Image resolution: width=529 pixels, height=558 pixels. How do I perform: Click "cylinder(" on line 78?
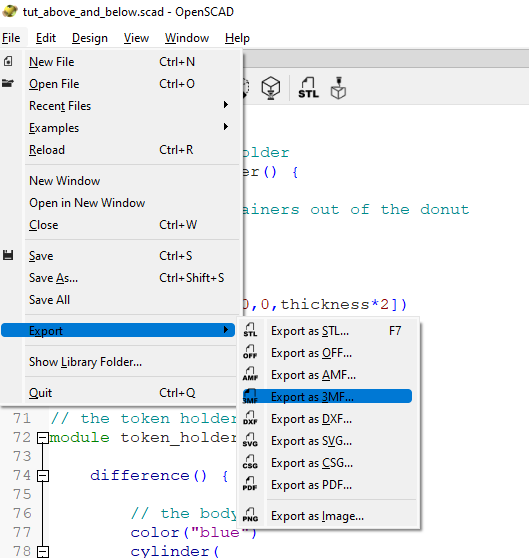pos(175,552)
